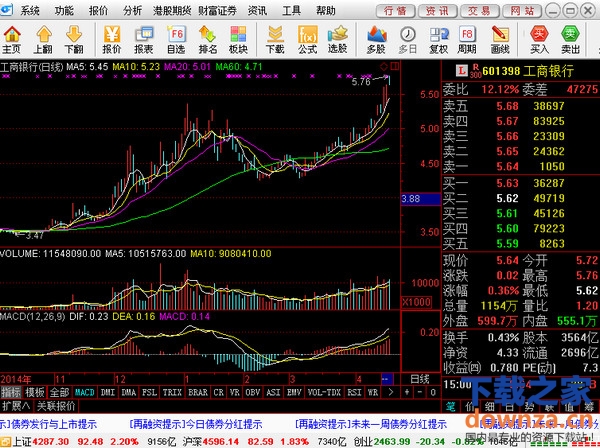Click the 行情 button at top right

(397, 11)
